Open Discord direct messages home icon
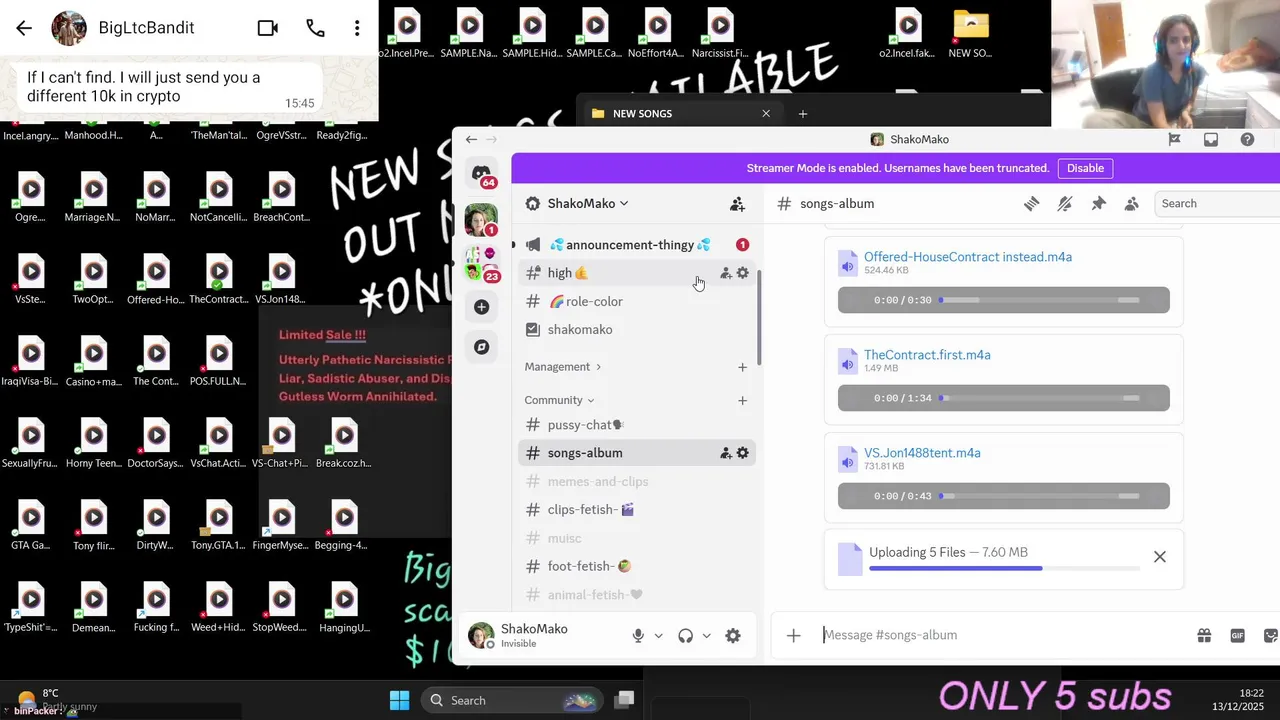The image size is (1280, 720). point(482,174)
